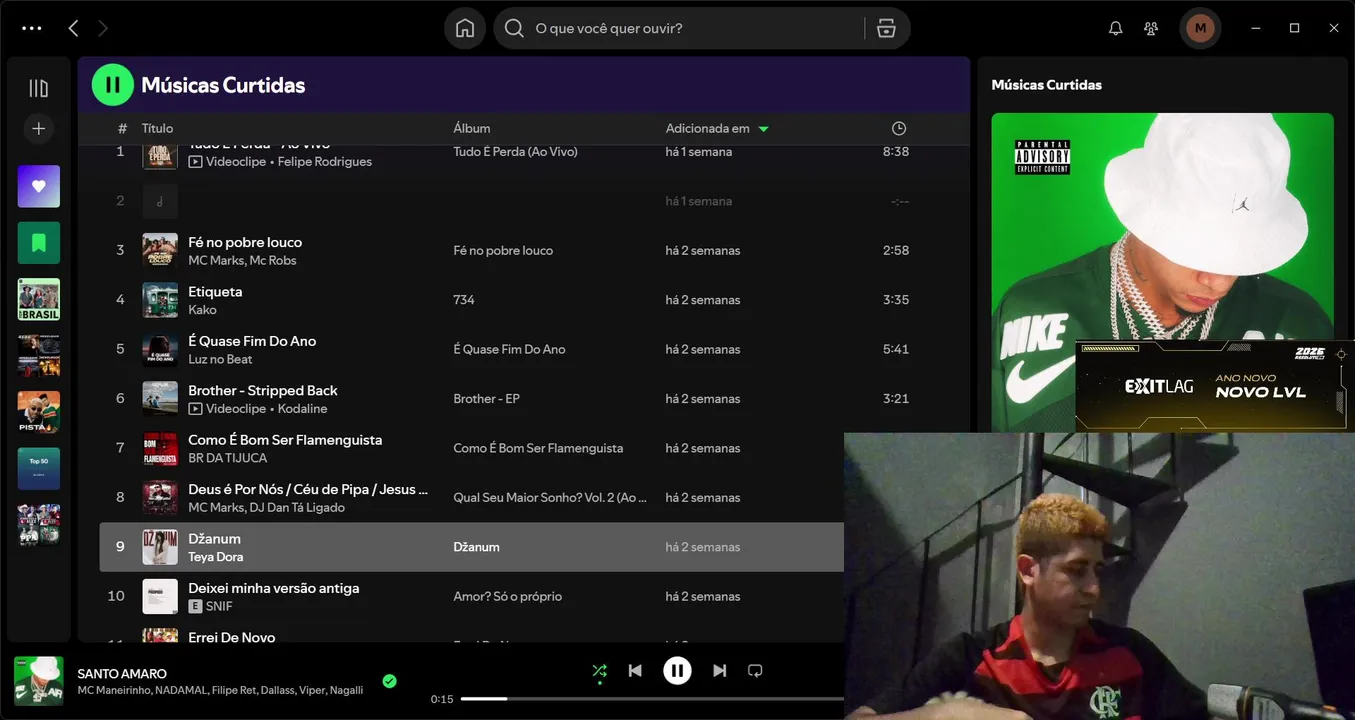Pause Músicas Curtidas with green button
Screen dimensions: 1355x720
tap(113, 85)
